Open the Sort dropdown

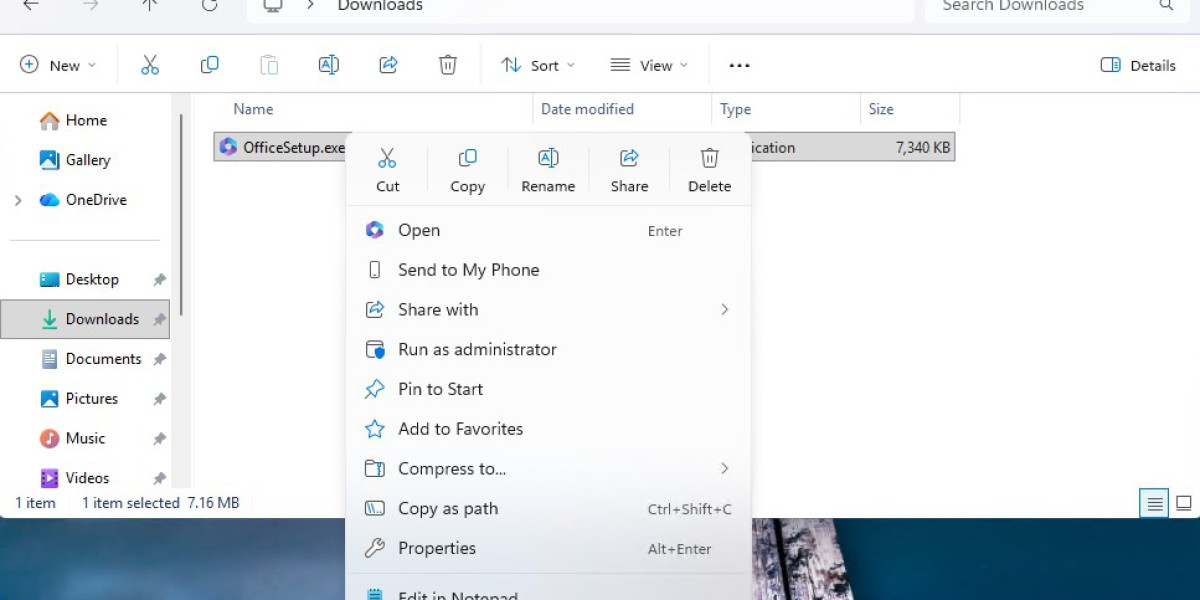(538, 65)
